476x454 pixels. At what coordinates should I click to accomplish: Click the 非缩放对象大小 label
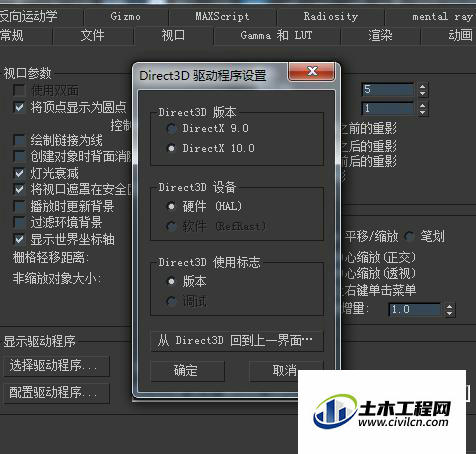point(57,278)
